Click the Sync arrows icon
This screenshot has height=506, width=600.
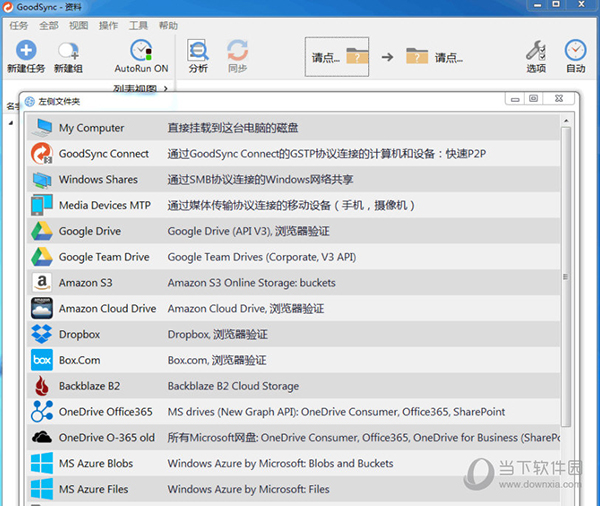[x=237, y=50]
